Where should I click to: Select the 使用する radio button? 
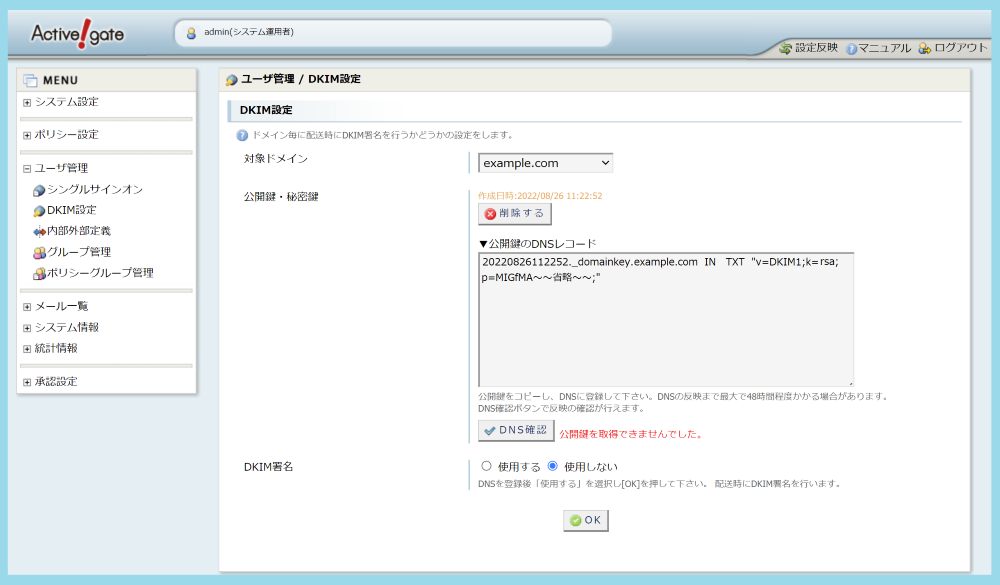click(485, 465)
